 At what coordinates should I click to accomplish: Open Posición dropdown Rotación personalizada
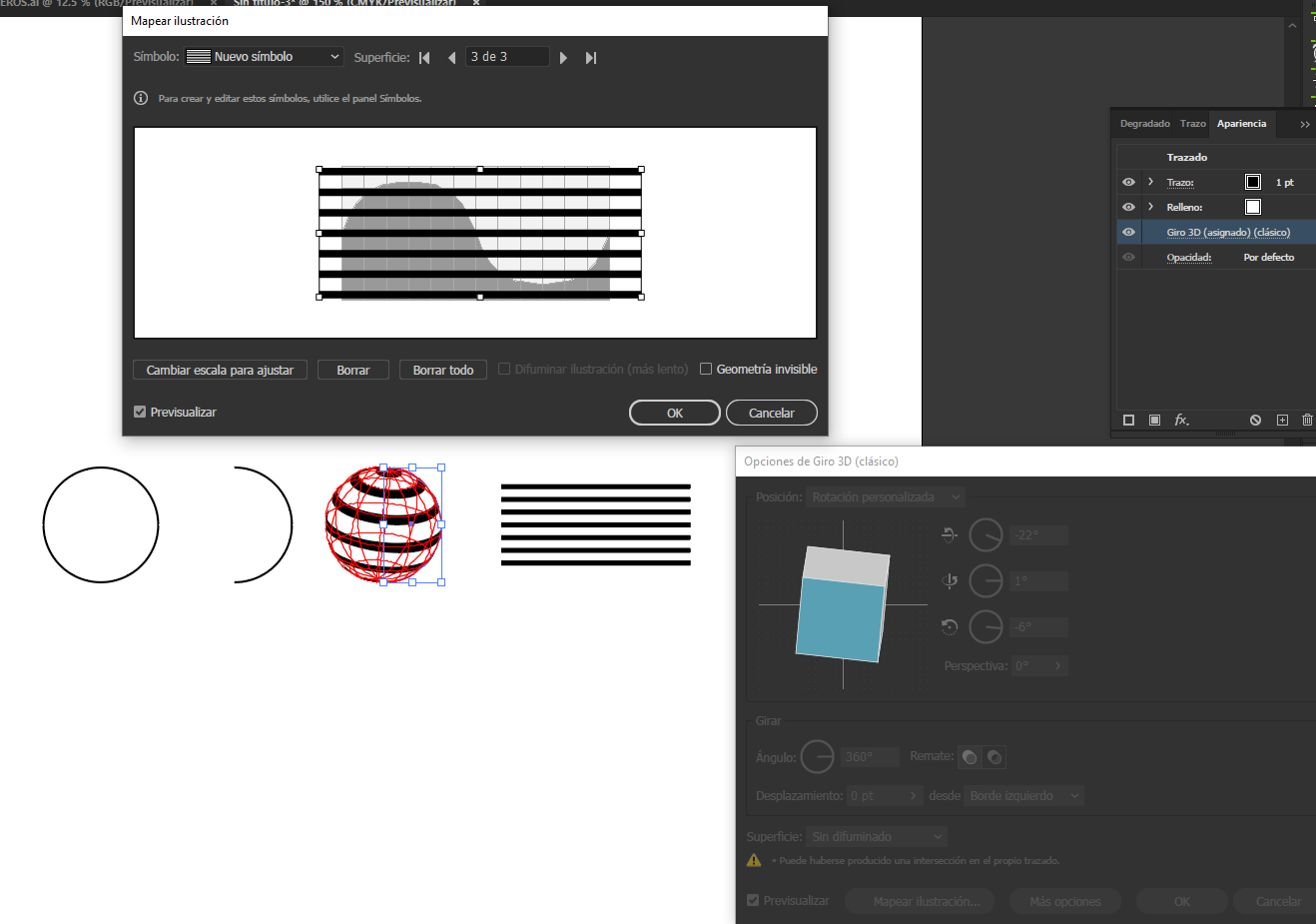tap(886, 496)
